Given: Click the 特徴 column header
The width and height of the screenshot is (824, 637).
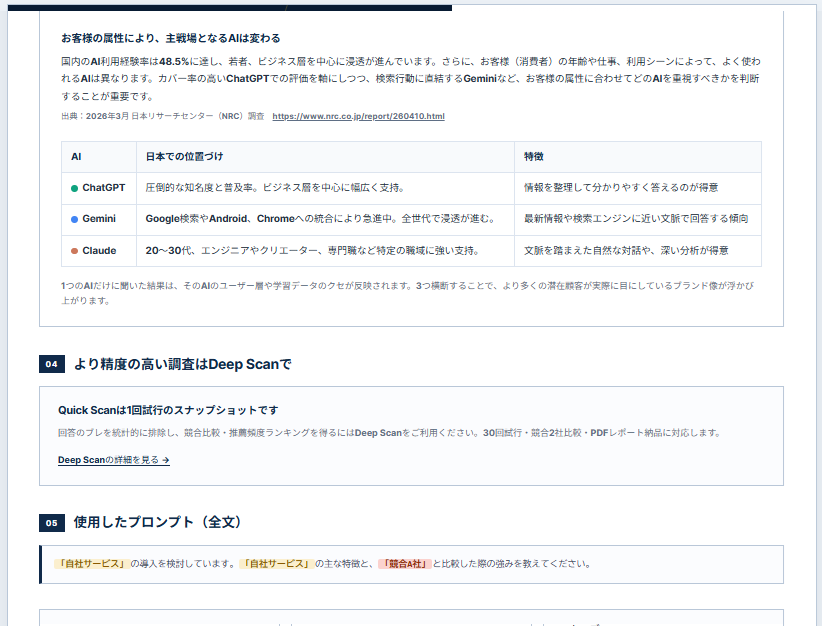Looking at the screenshot, I should (x=638, y=157).
